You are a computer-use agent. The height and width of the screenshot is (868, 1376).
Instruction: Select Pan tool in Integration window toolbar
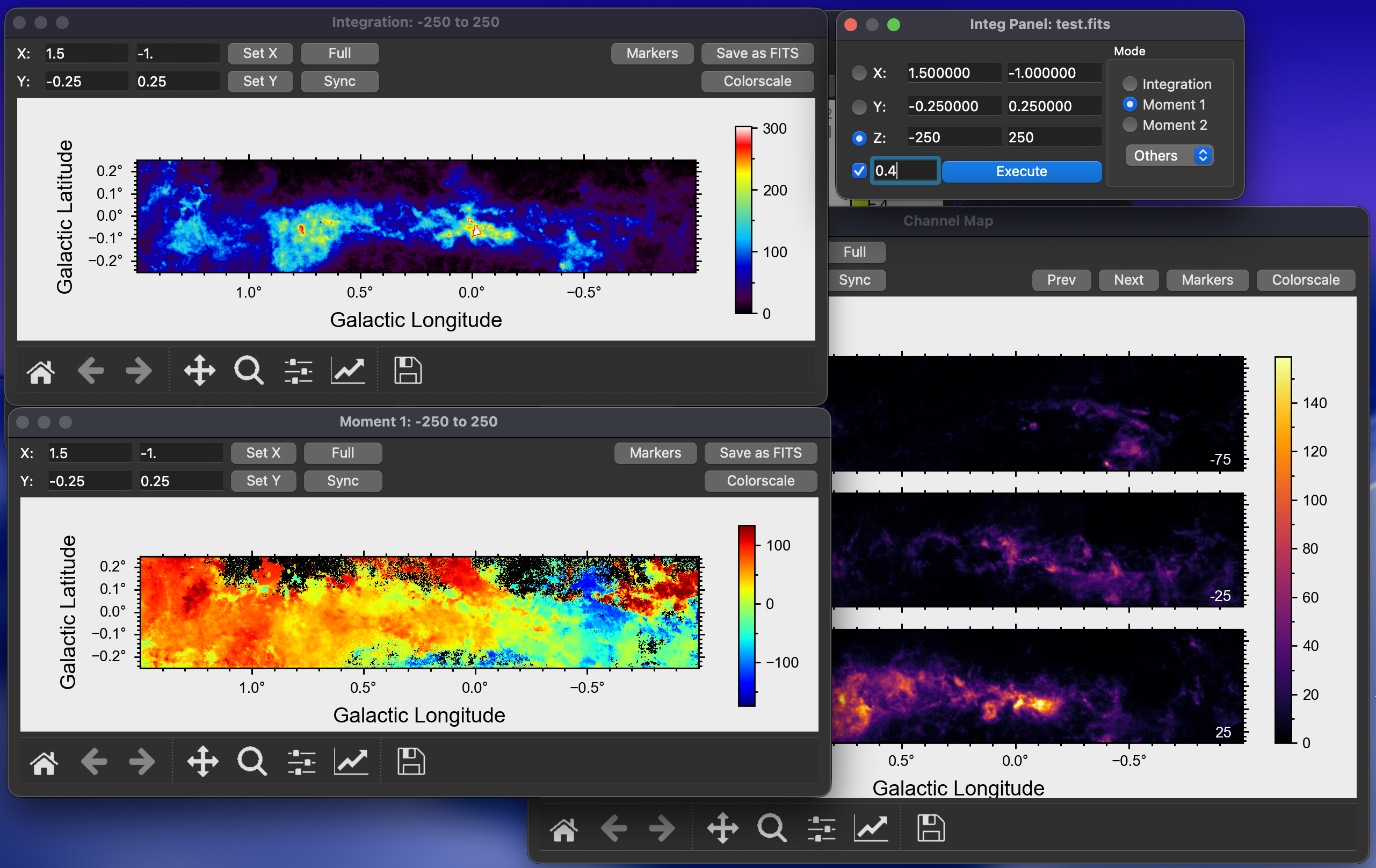(199, 371)
